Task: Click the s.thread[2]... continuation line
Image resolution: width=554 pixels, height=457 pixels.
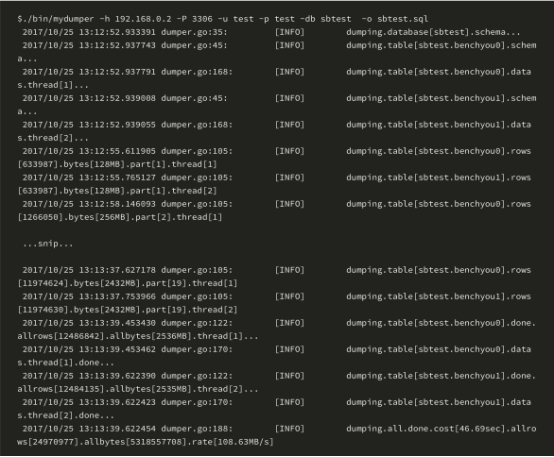Action: pyautogui.click(x=53, y=138)
